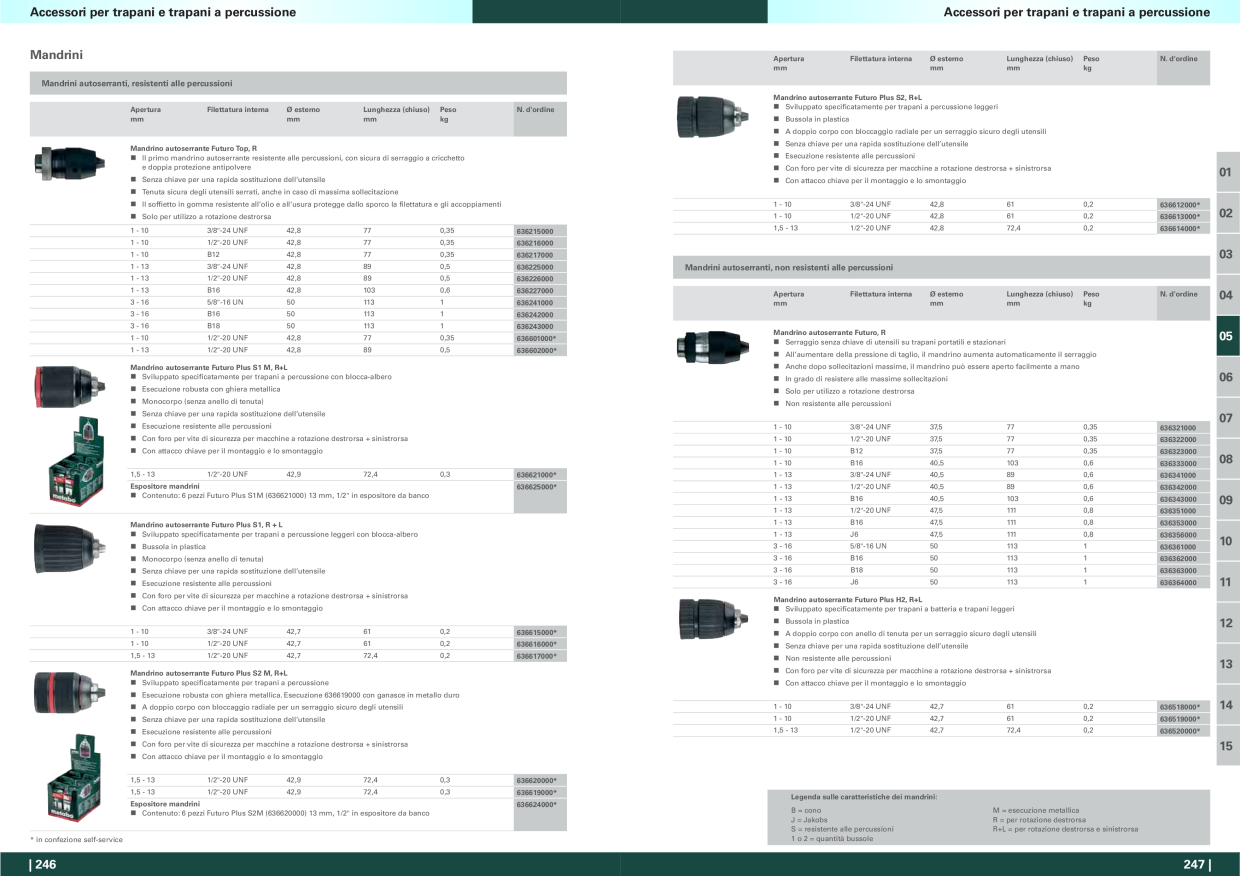Image resolution: width=1240 pixels, height=876 pixels.
Task: Click the 'Mandrini autoserranti, resistenti alle percussioni' header
Action: (x=298, y=83)
